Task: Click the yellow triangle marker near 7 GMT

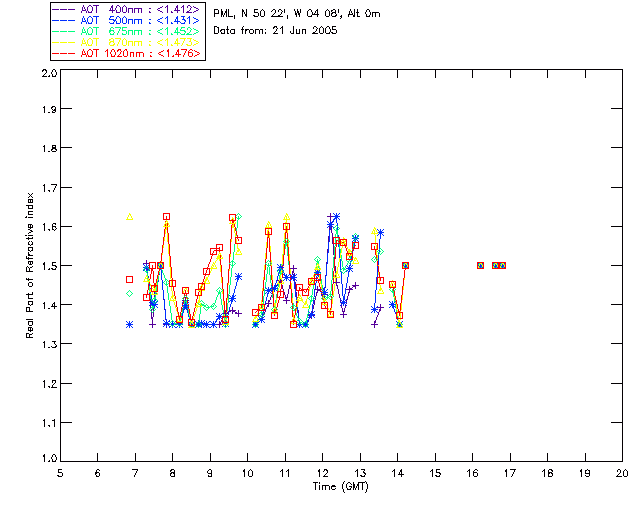Action: 130,216
